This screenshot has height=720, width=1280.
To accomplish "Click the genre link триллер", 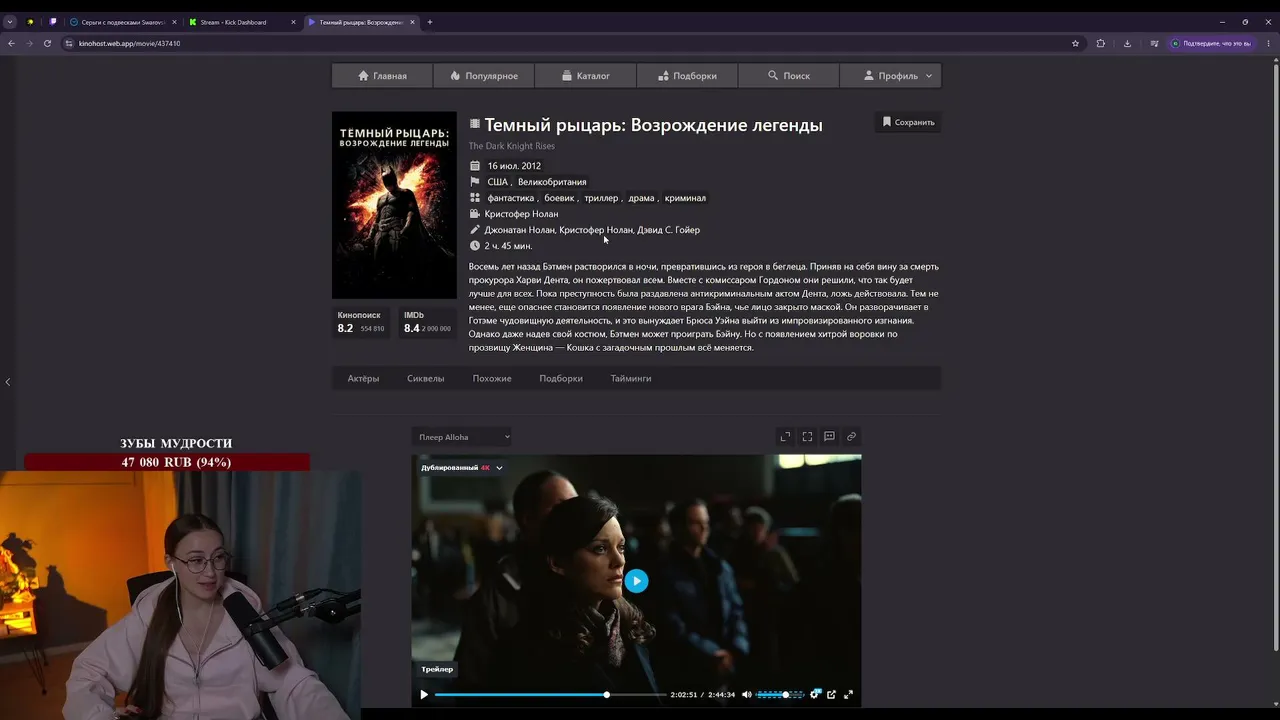I will point(601,198).
